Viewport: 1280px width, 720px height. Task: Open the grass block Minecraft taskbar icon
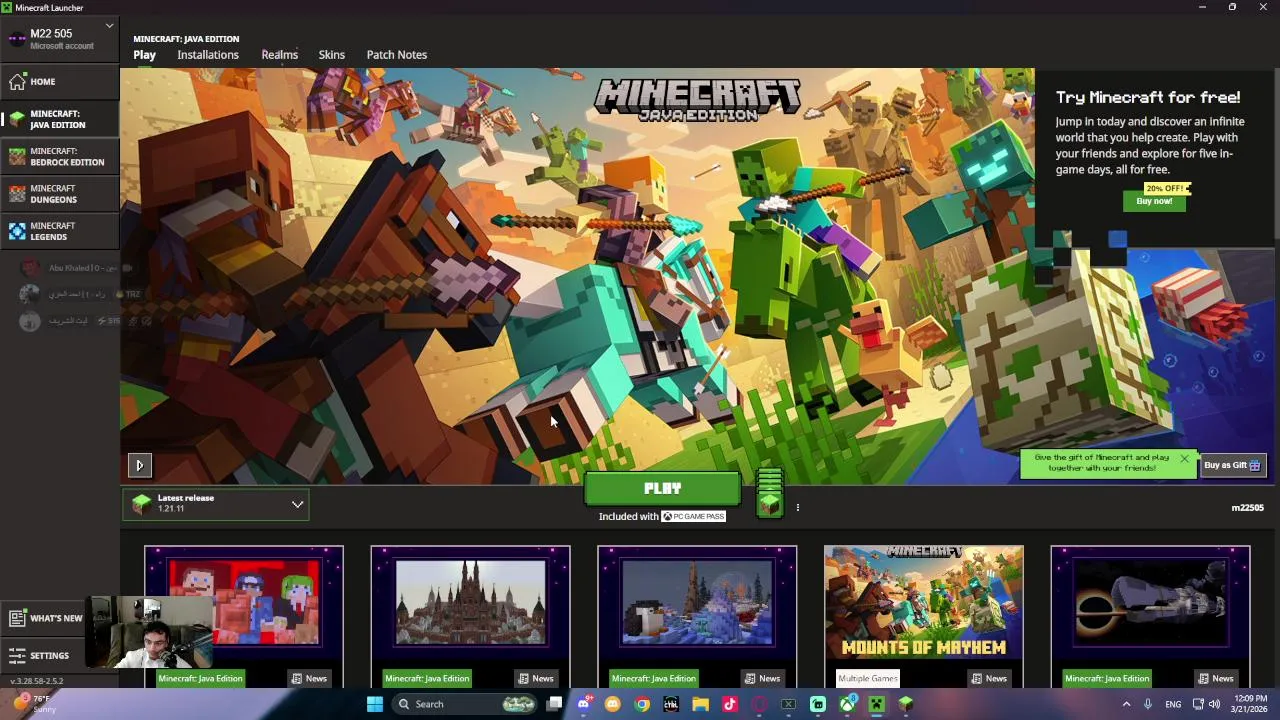click(905, 704)
